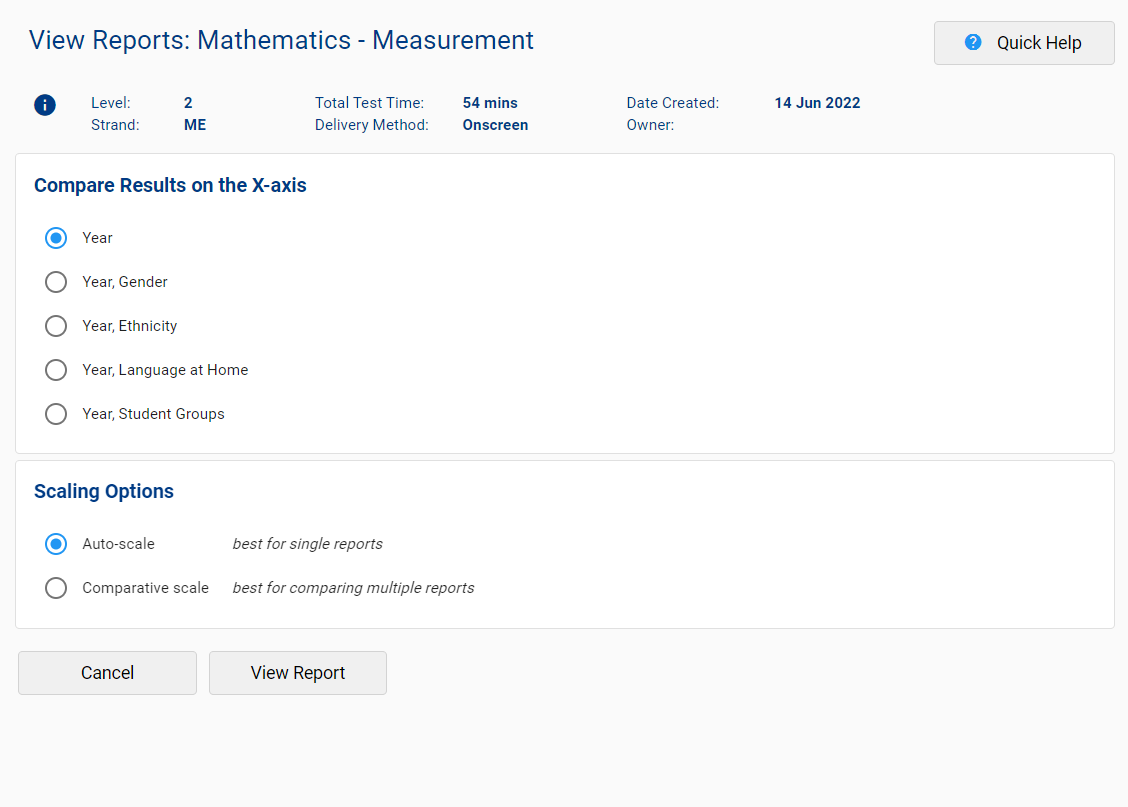Image resolution: width=1128 pixels, height=807 pixels.
Task: Click the 'best for comparing multiple reports' hint
Action: tap(353, 588)
